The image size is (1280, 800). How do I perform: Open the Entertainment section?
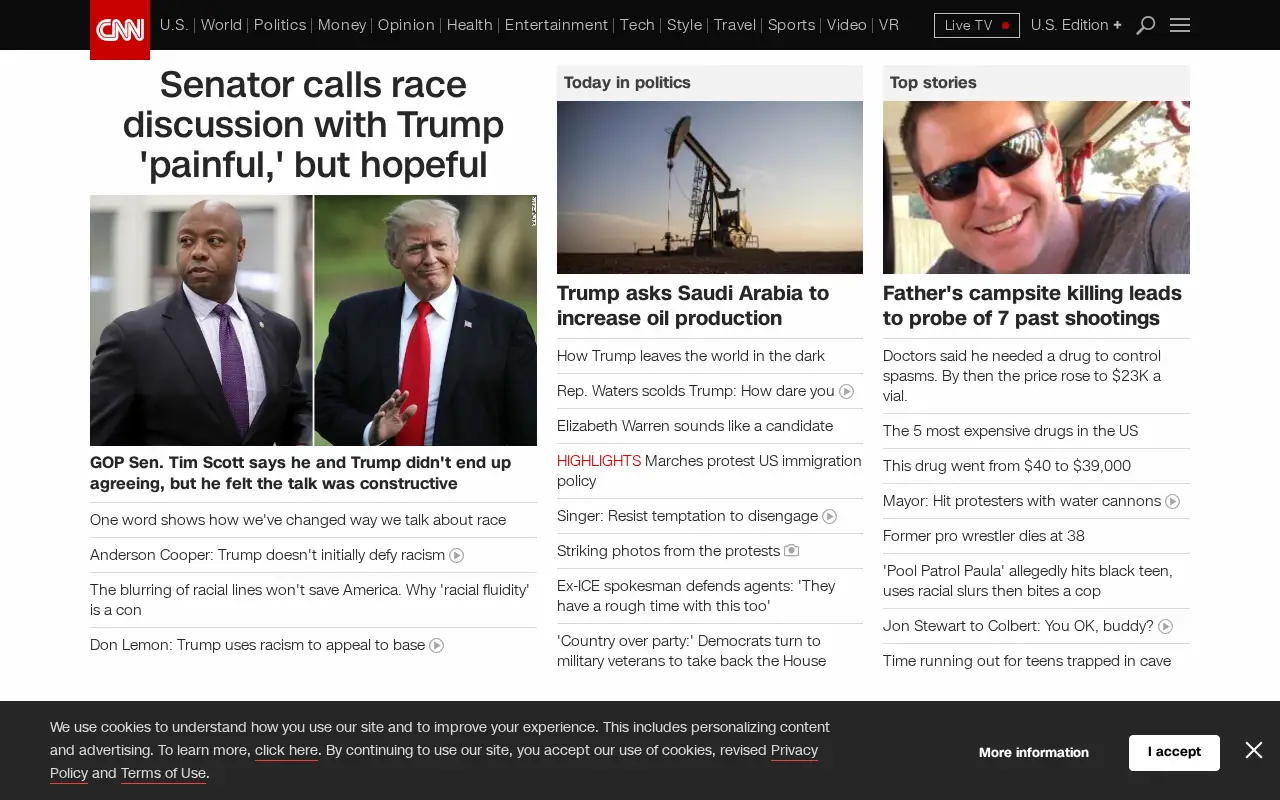click(x=556, y=25)
